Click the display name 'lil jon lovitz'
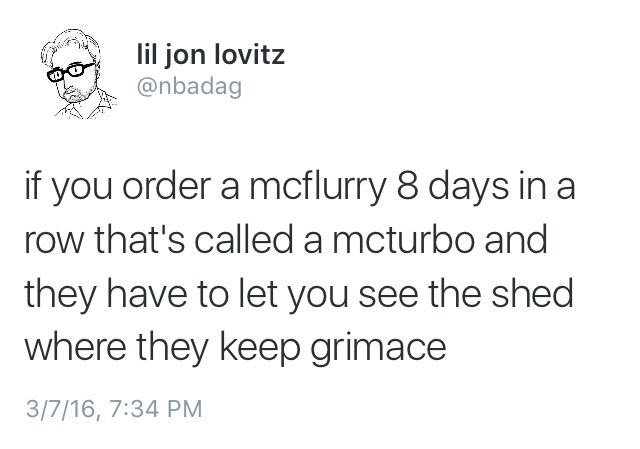 pos(208,55)
